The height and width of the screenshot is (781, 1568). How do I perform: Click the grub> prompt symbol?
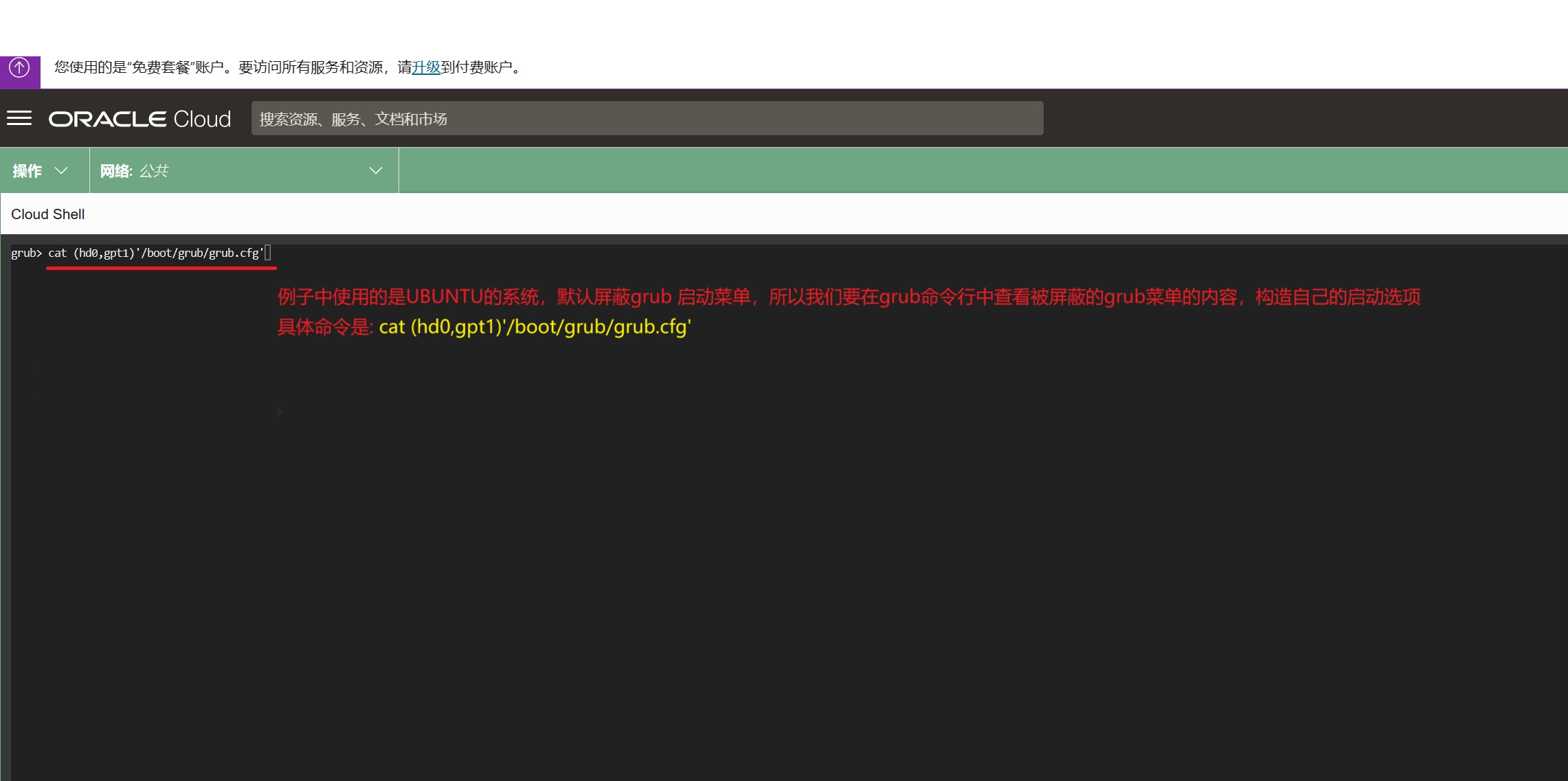click(26, 253)
